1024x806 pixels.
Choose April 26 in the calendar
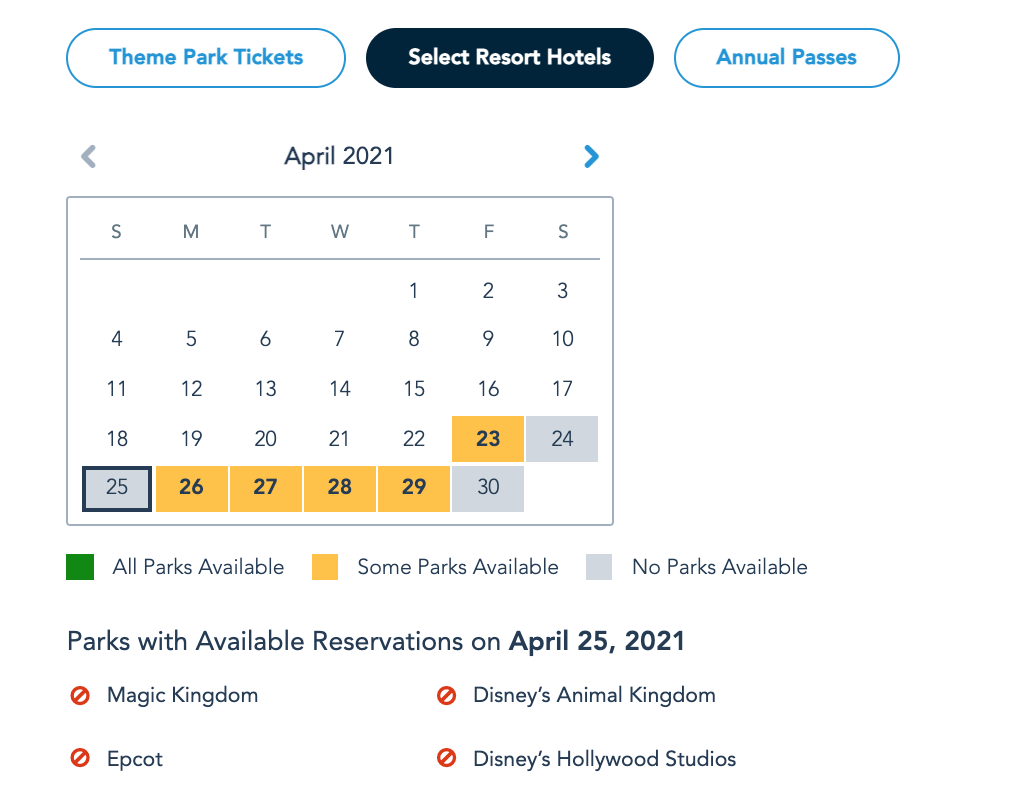[191, 487]
